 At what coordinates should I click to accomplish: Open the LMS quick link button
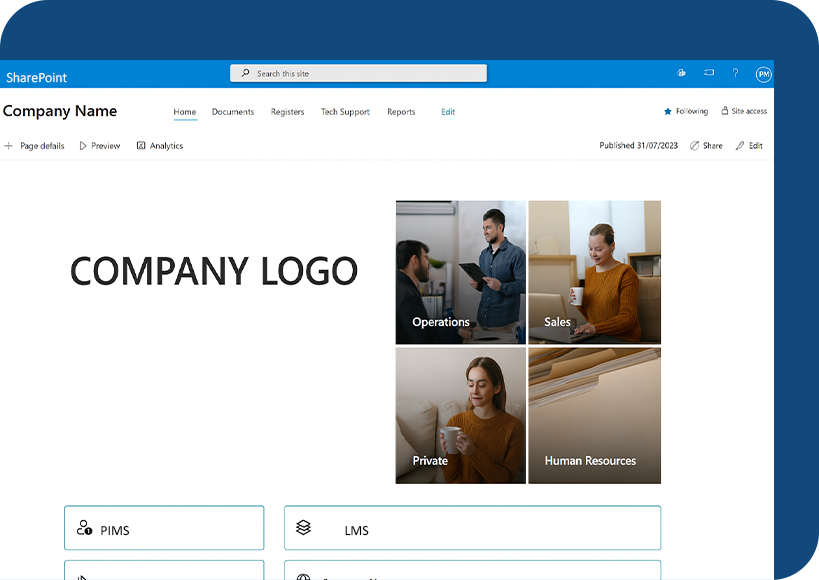pyautogui.click(x=472, y=528)
